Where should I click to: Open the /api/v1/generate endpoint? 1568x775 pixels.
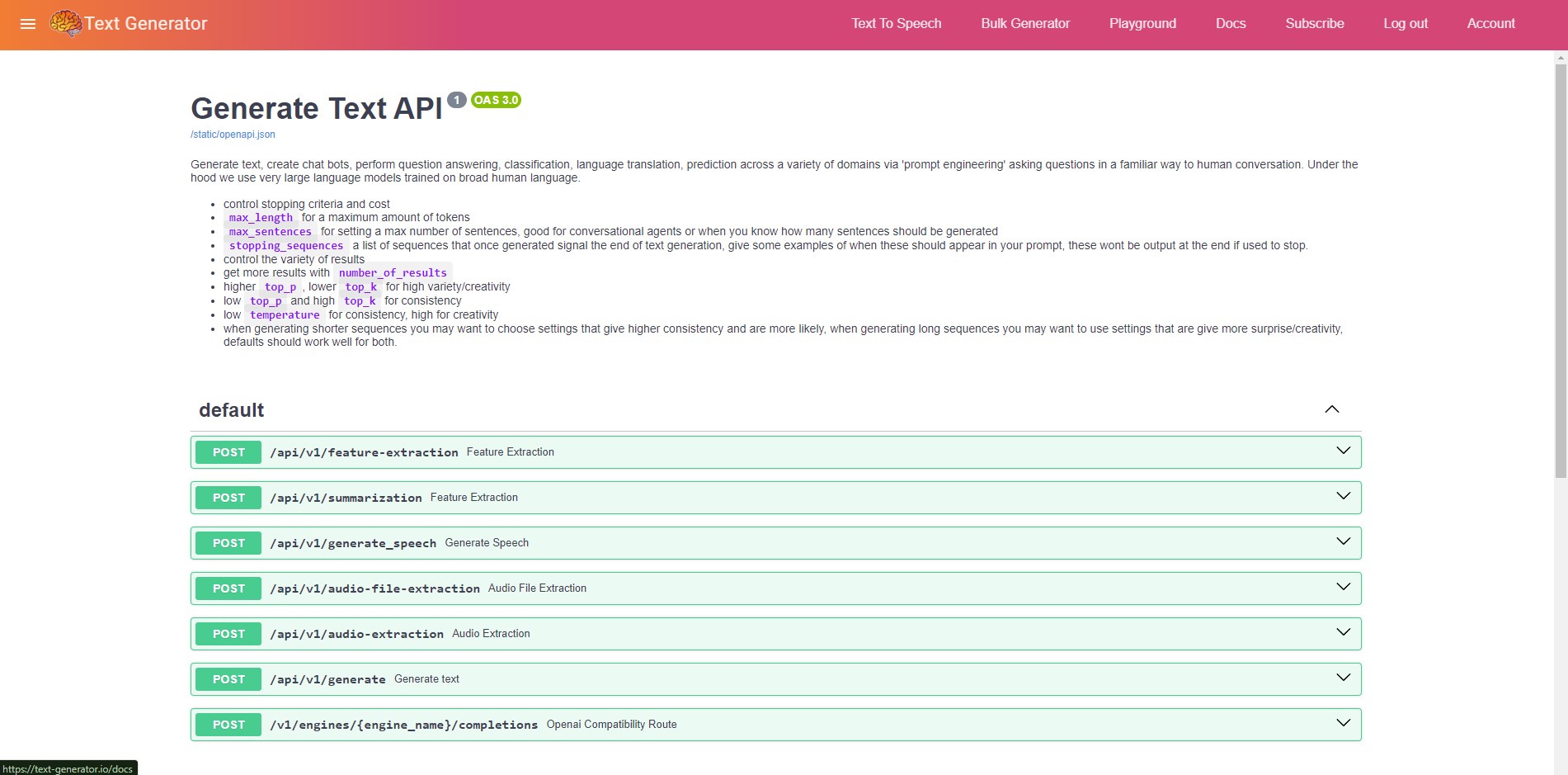click(x=327, y=679)
